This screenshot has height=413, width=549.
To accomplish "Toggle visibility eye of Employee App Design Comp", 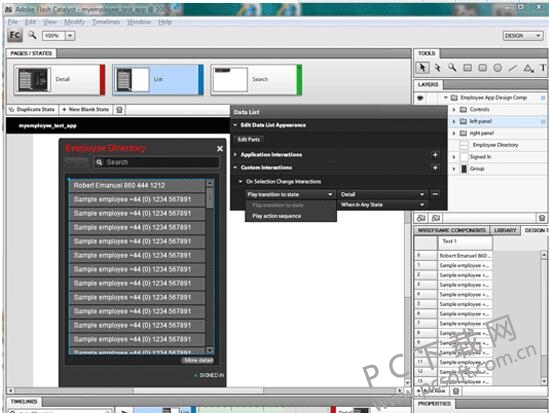I will [421, 98].
